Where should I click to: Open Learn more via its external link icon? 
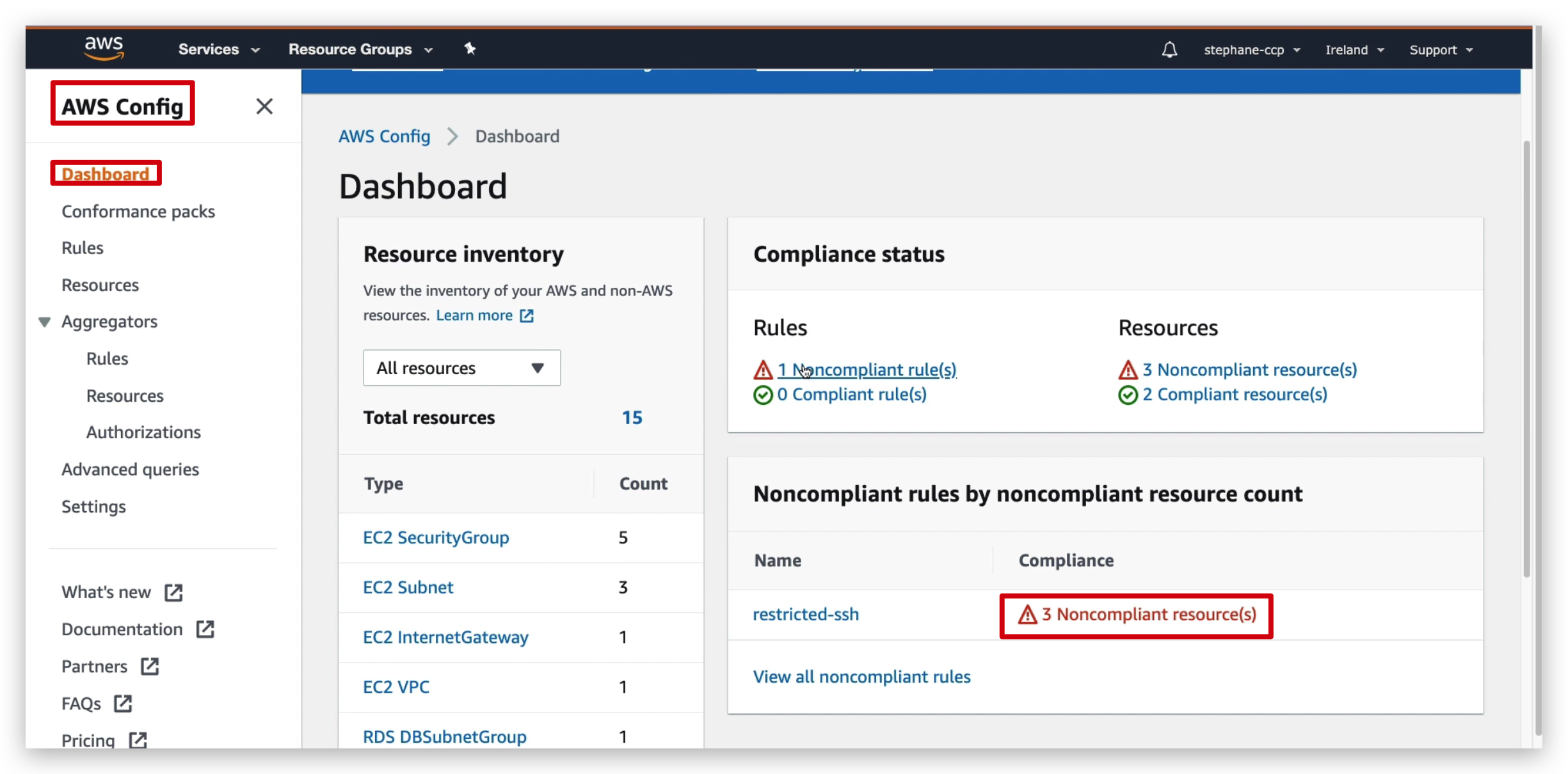pyautogui.click(x=527, y=315)
